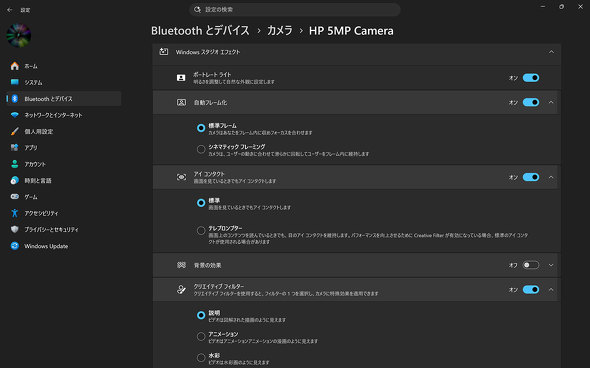590x368 pixels.
Task: Click the システム monitor icon
Action: [15, 82]
